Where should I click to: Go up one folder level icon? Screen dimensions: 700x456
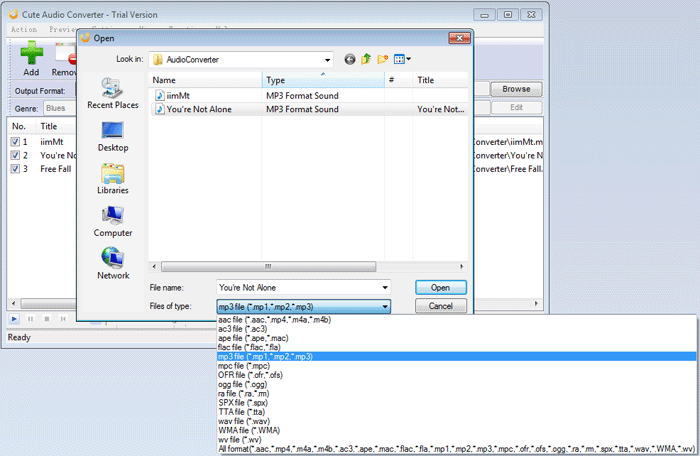tap(366, 59)
